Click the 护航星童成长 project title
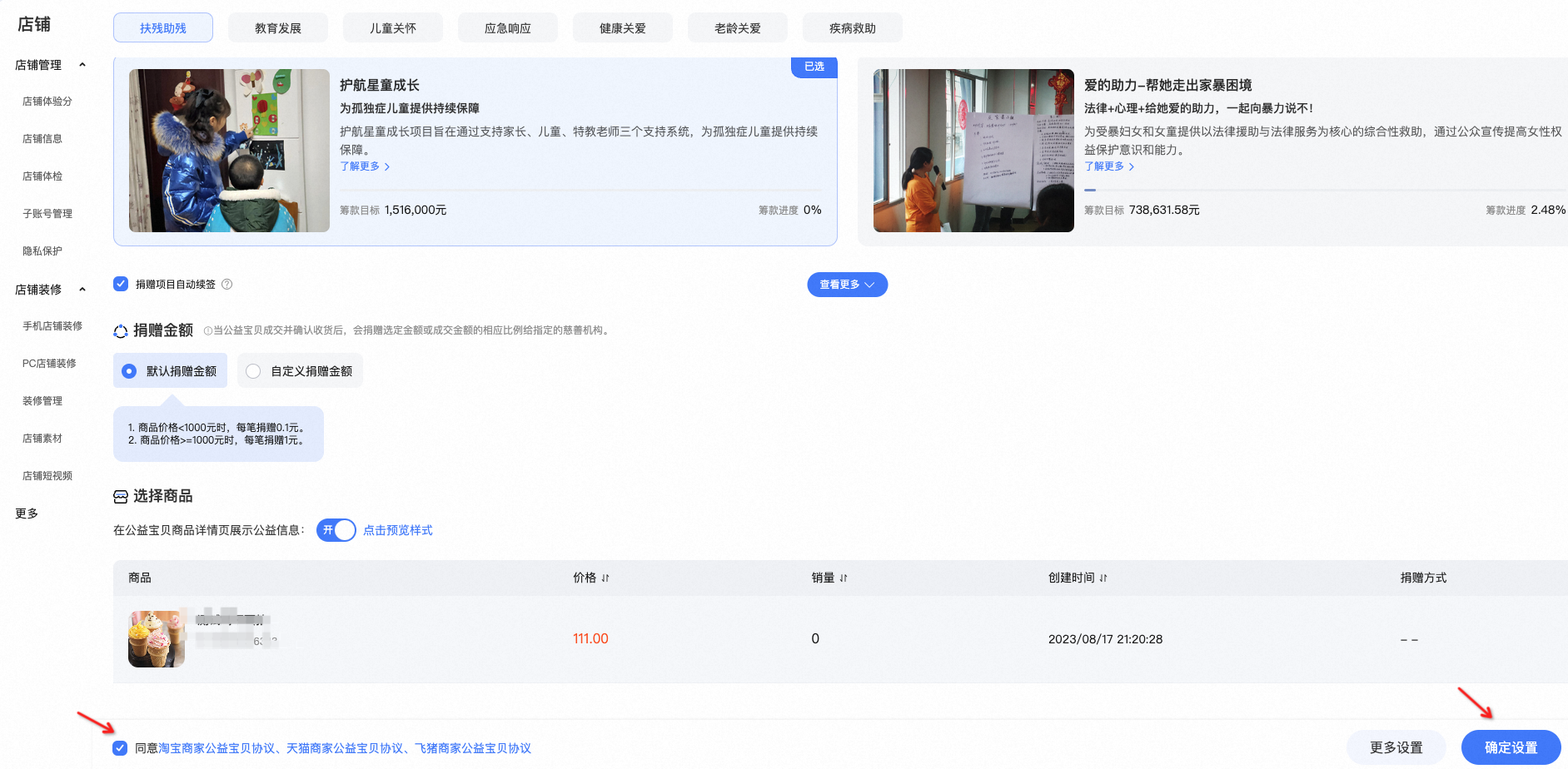The width and height of the screenshot is (1568, 769). (x=380, y=86)
